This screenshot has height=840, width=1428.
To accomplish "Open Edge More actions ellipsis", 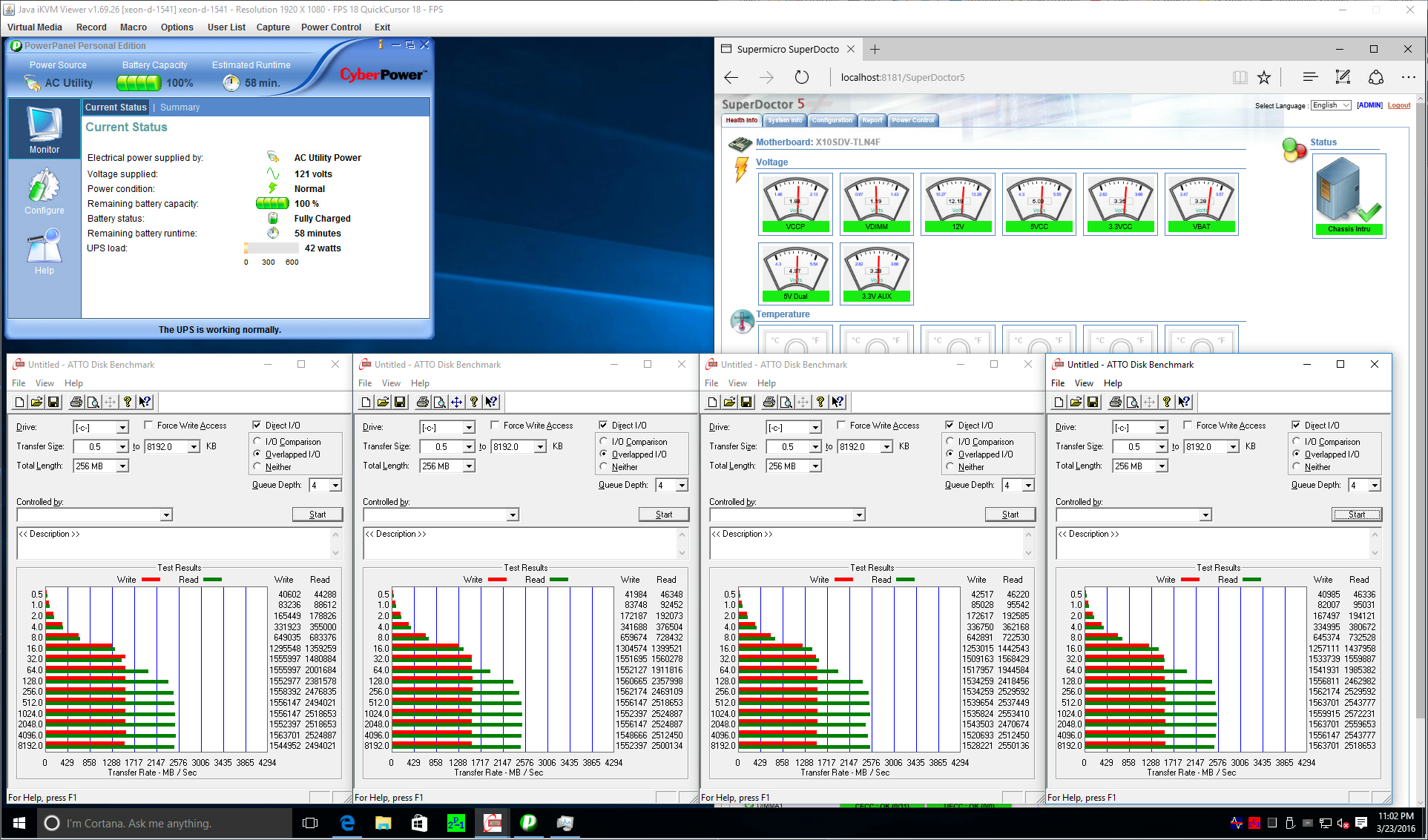I will (x=1409, y=77).
